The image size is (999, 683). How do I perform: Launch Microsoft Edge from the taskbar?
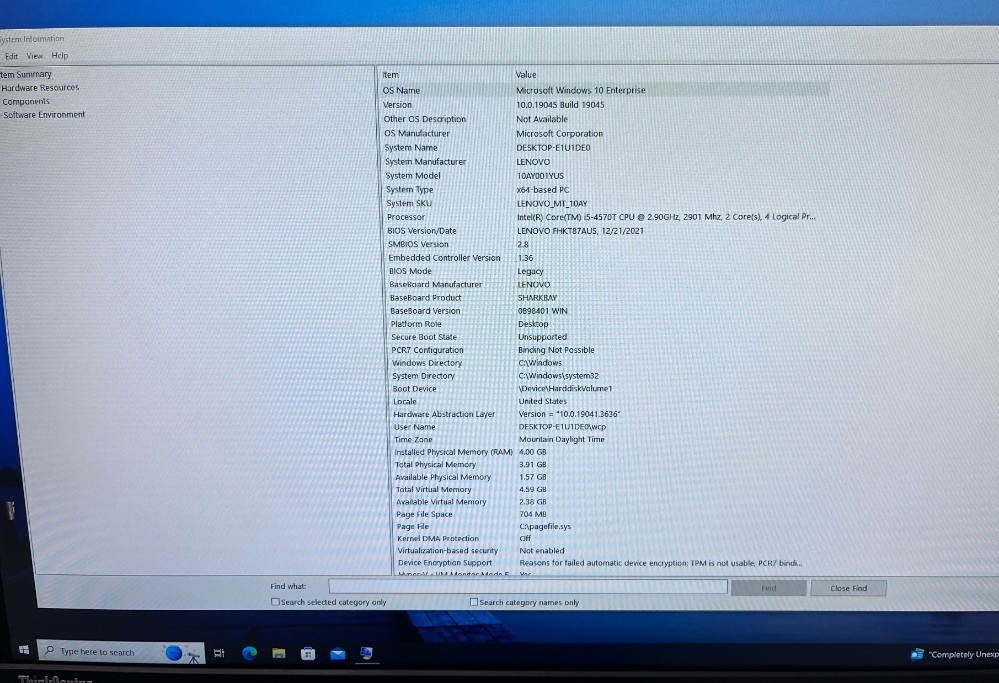(x=250, y=654)
